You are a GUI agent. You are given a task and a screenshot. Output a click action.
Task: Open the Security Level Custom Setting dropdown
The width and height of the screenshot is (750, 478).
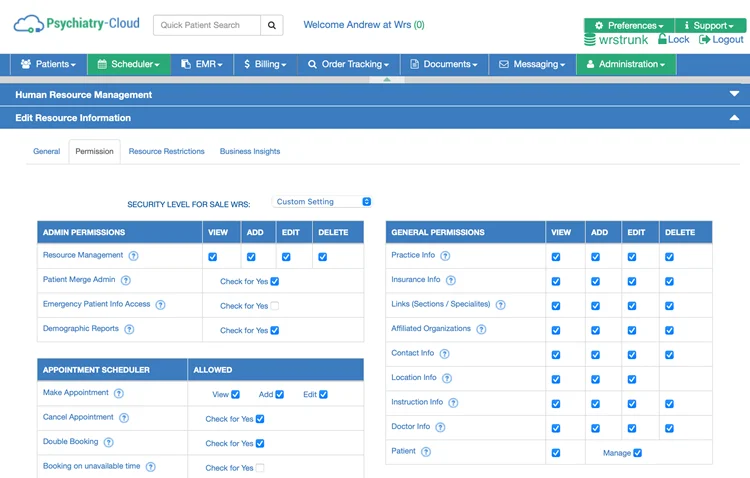(x=322, y=202)
